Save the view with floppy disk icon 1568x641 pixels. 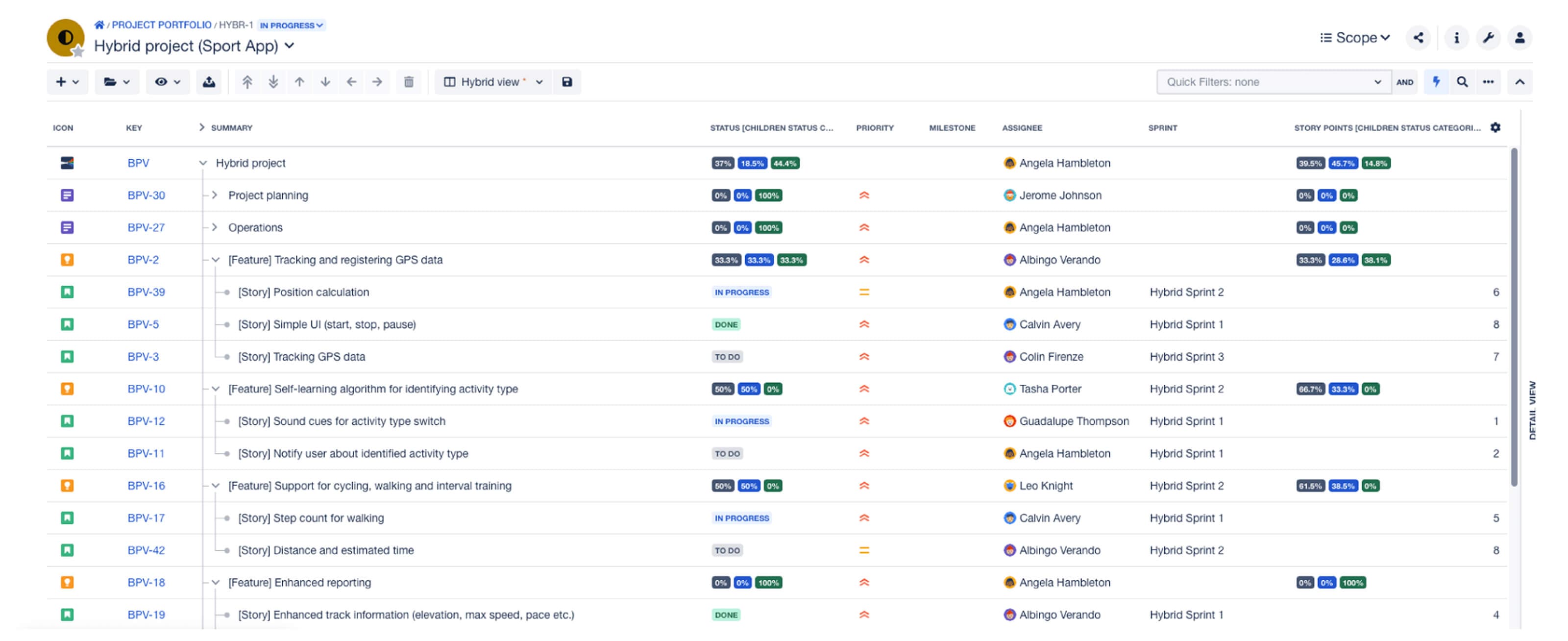(567, 81)
